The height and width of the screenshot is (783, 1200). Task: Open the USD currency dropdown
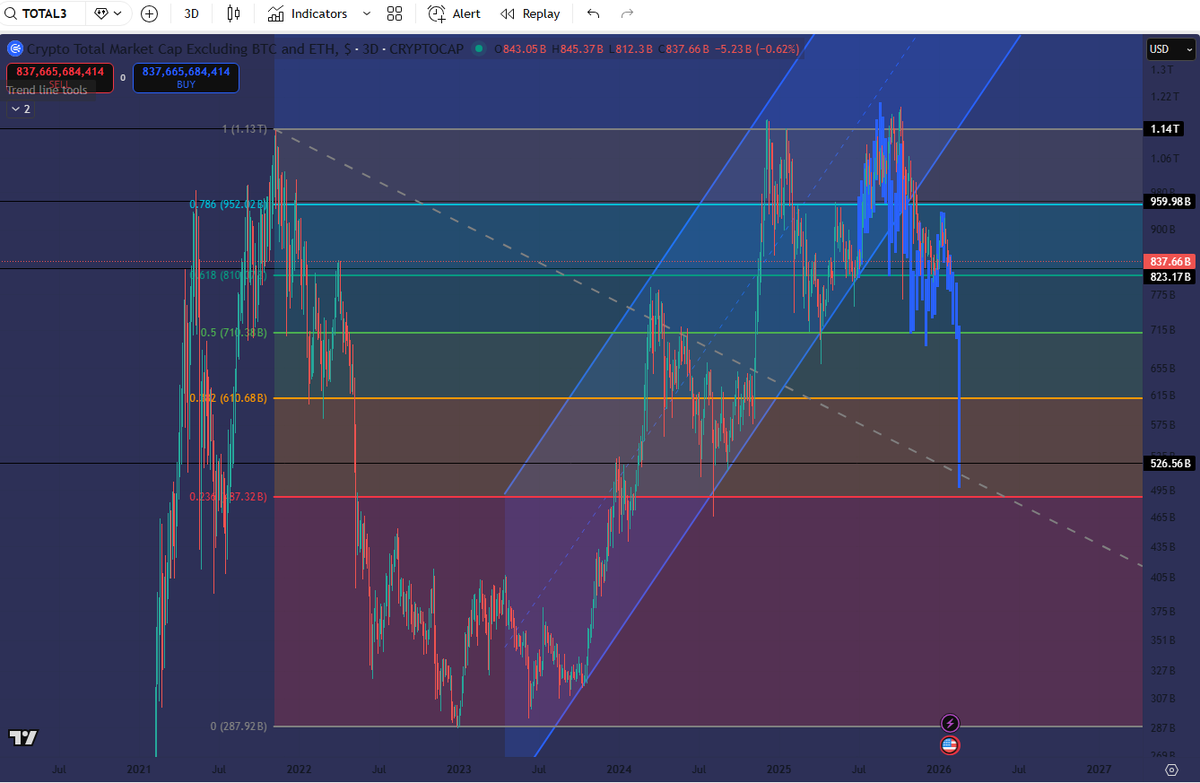(1171, 48)
